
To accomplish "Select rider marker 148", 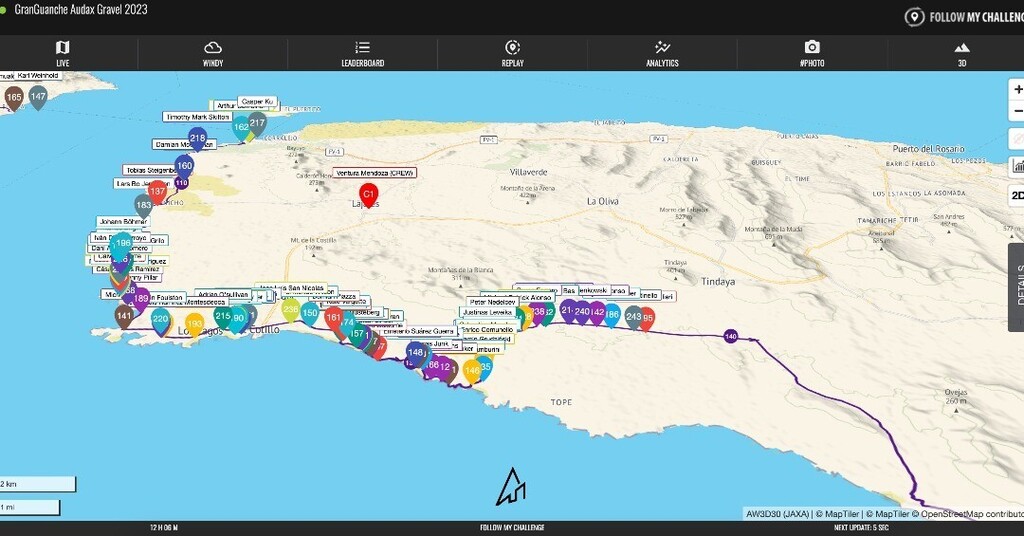I will tap(416, 353).
